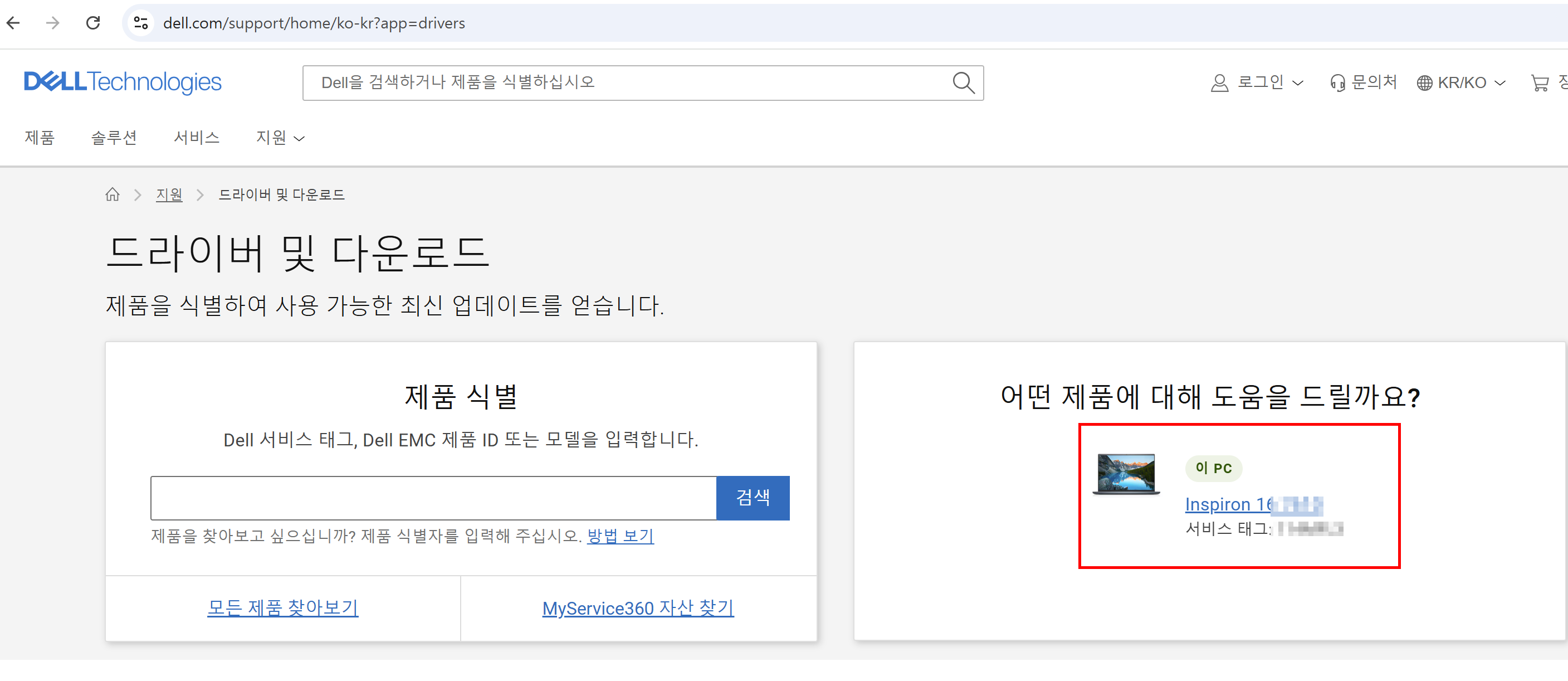Image resolution: width=1568 pixels, height=681 pixels.
Task: Click the magnifier search icon in header
Action: click(963, 82)
